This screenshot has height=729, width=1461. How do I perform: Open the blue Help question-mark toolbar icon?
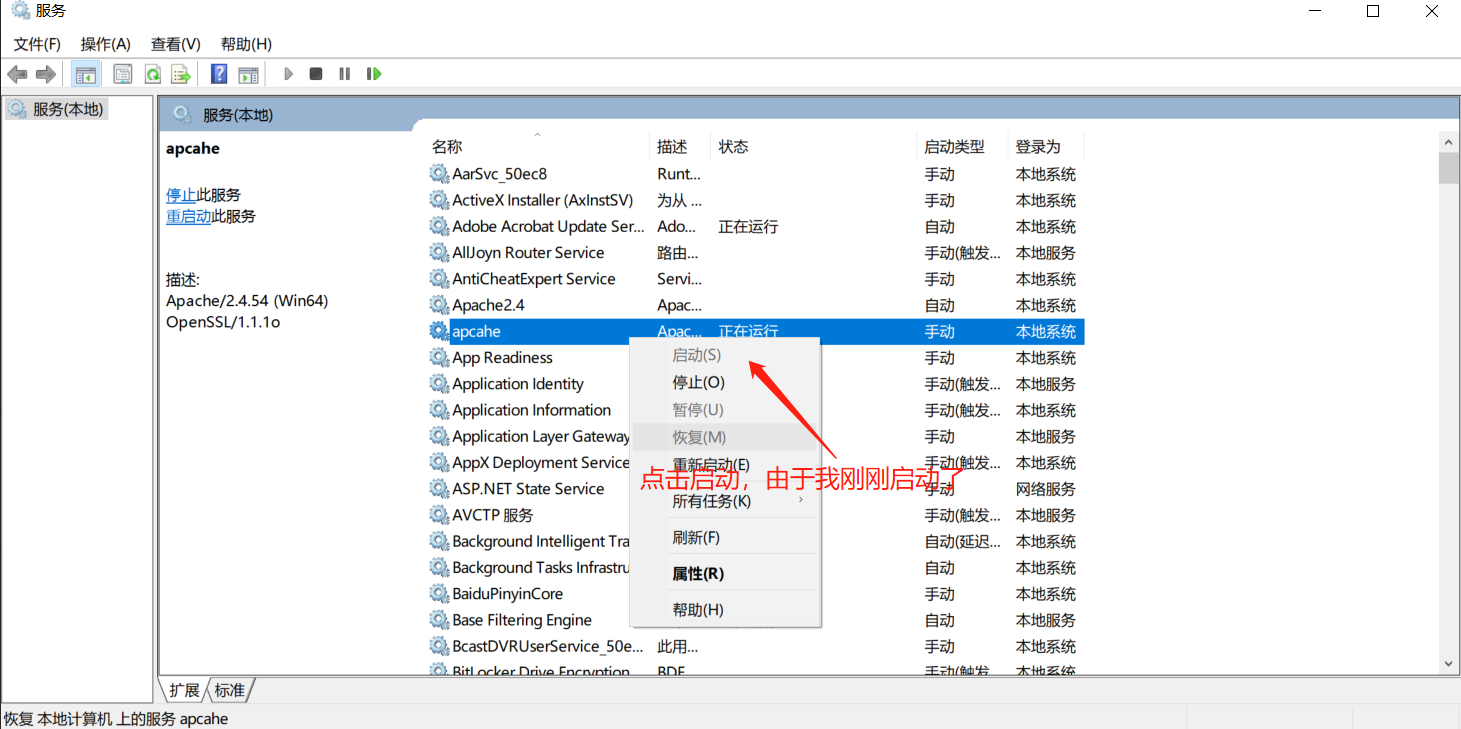click(219, 74)
